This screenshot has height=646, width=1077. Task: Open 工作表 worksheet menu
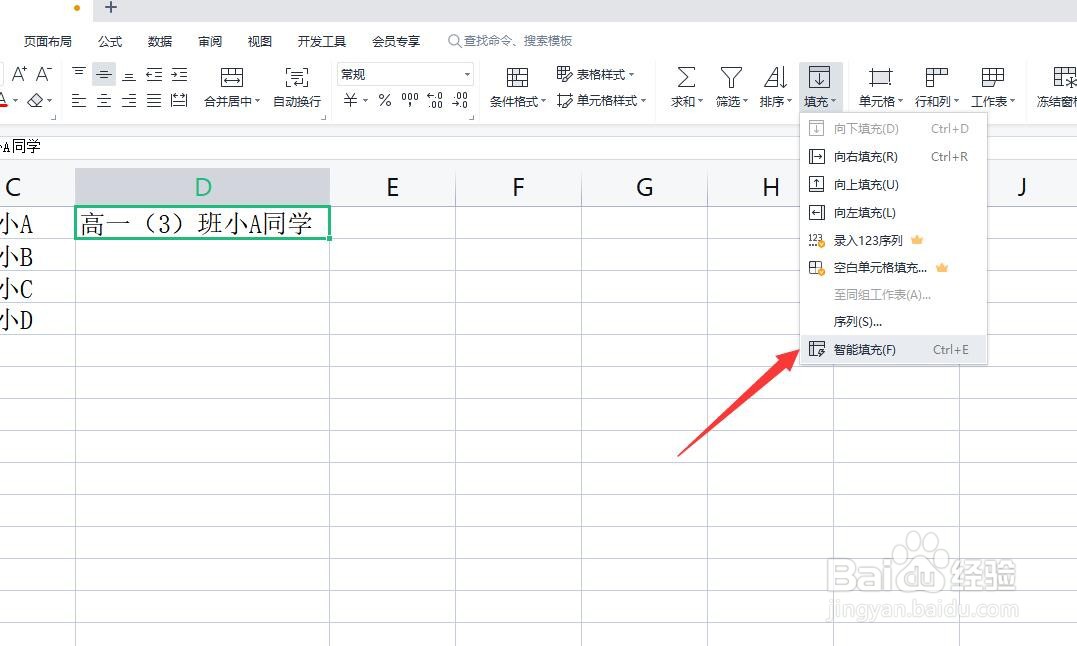993,87
